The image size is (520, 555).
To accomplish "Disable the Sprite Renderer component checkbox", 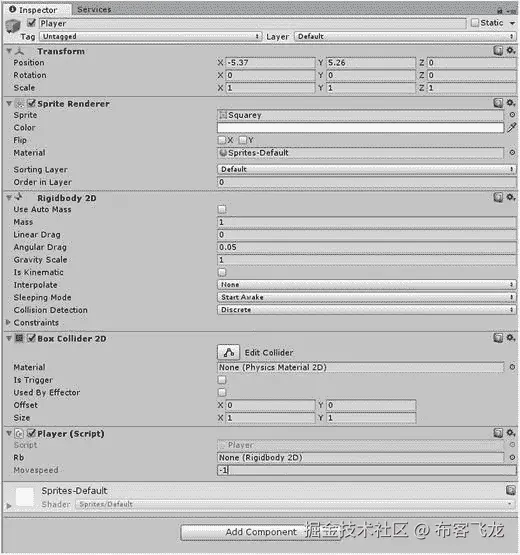I will (32, 103).
